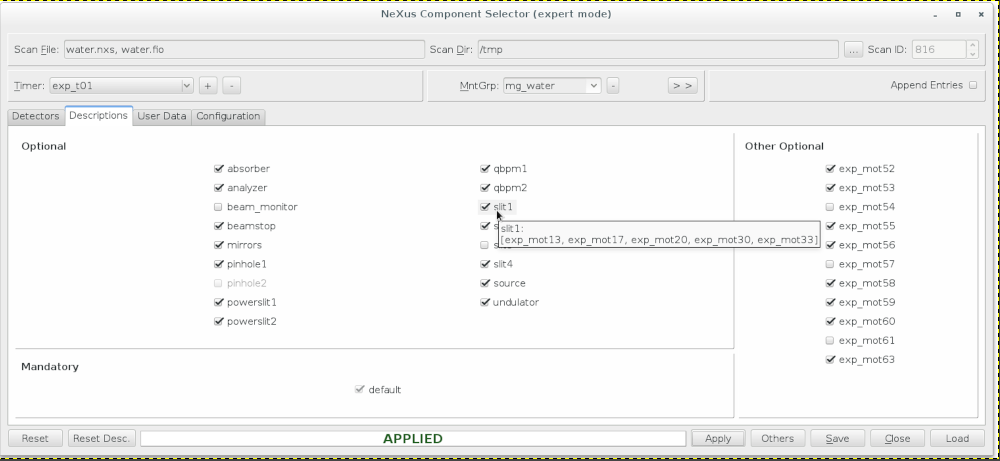Screen dimensions: 1000x461
Task: Click the 'Mandatory' section heading
Action: [50, 367]
